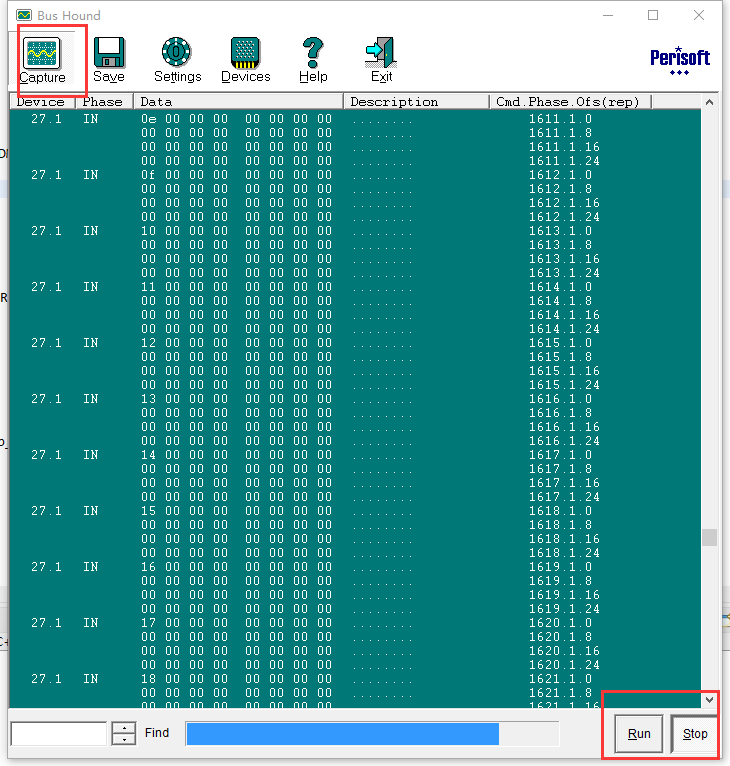Click the Find spinner up arrow
This screenshot has height=766, width=730.
click(124, 727)
